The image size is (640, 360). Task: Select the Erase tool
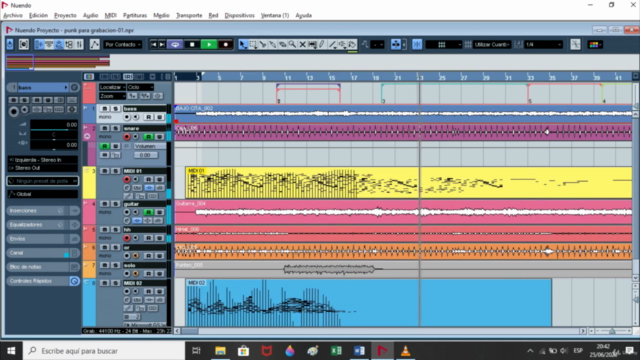[x=282, y=44]
